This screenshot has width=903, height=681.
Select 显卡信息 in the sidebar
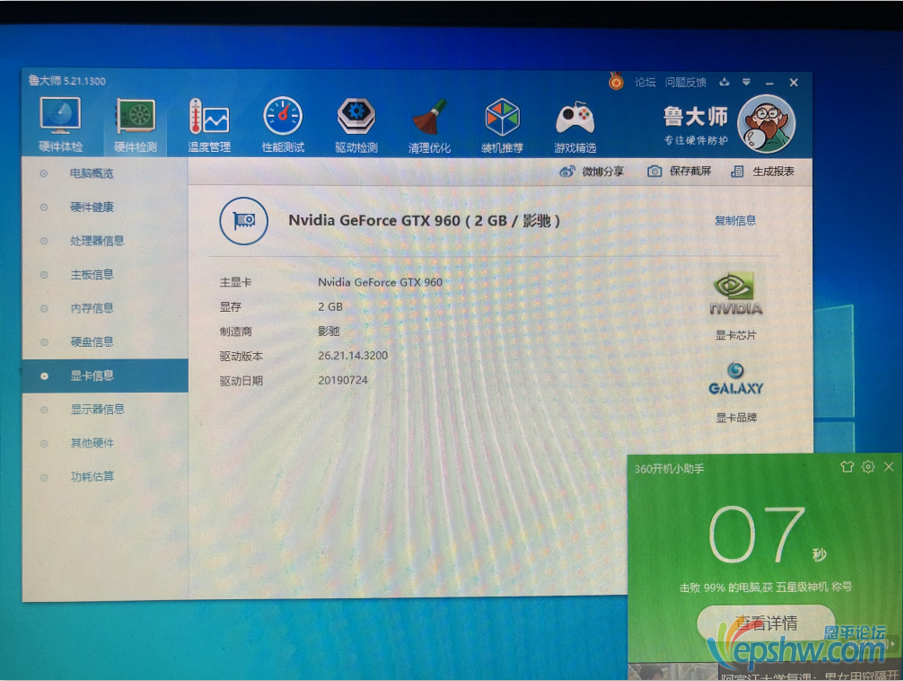[x=105, y=376]
